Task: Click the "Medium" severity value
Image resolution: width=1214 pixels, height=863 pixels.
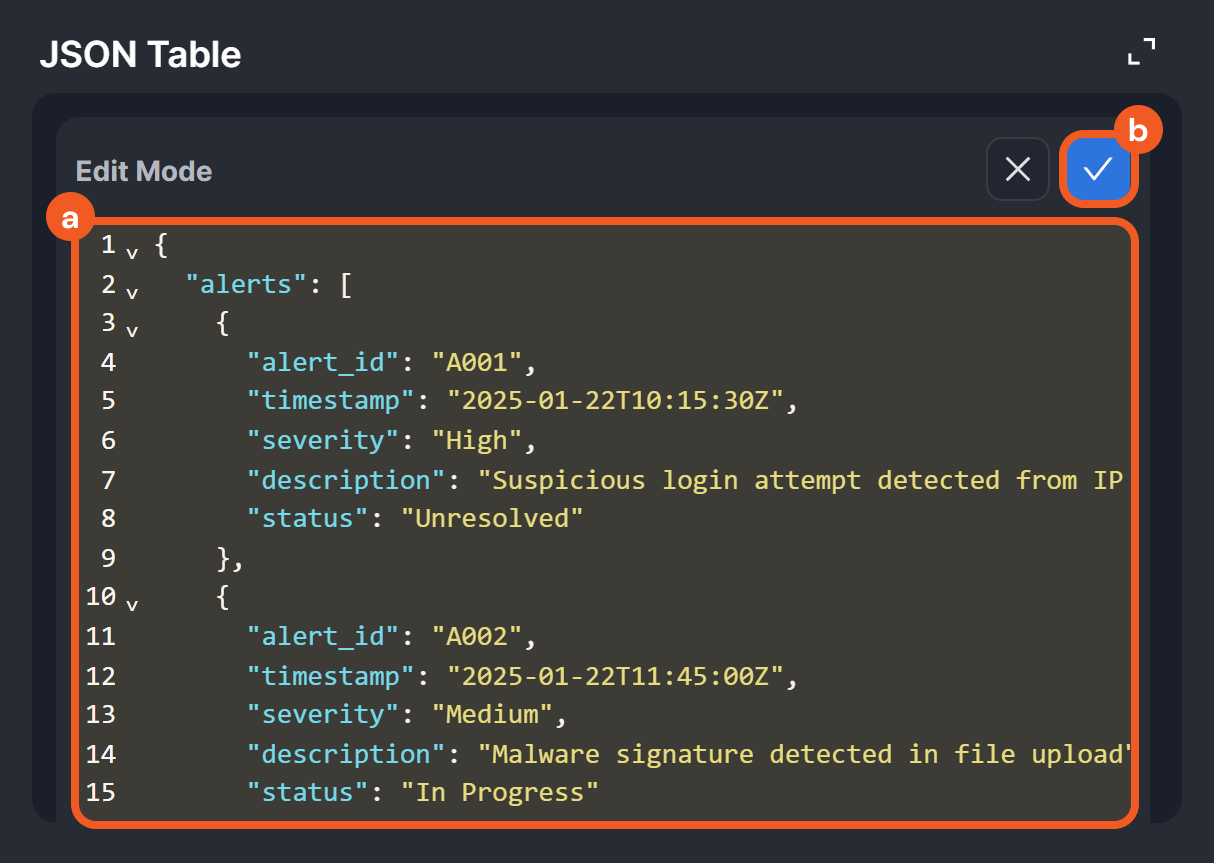Action: (492, 714)
